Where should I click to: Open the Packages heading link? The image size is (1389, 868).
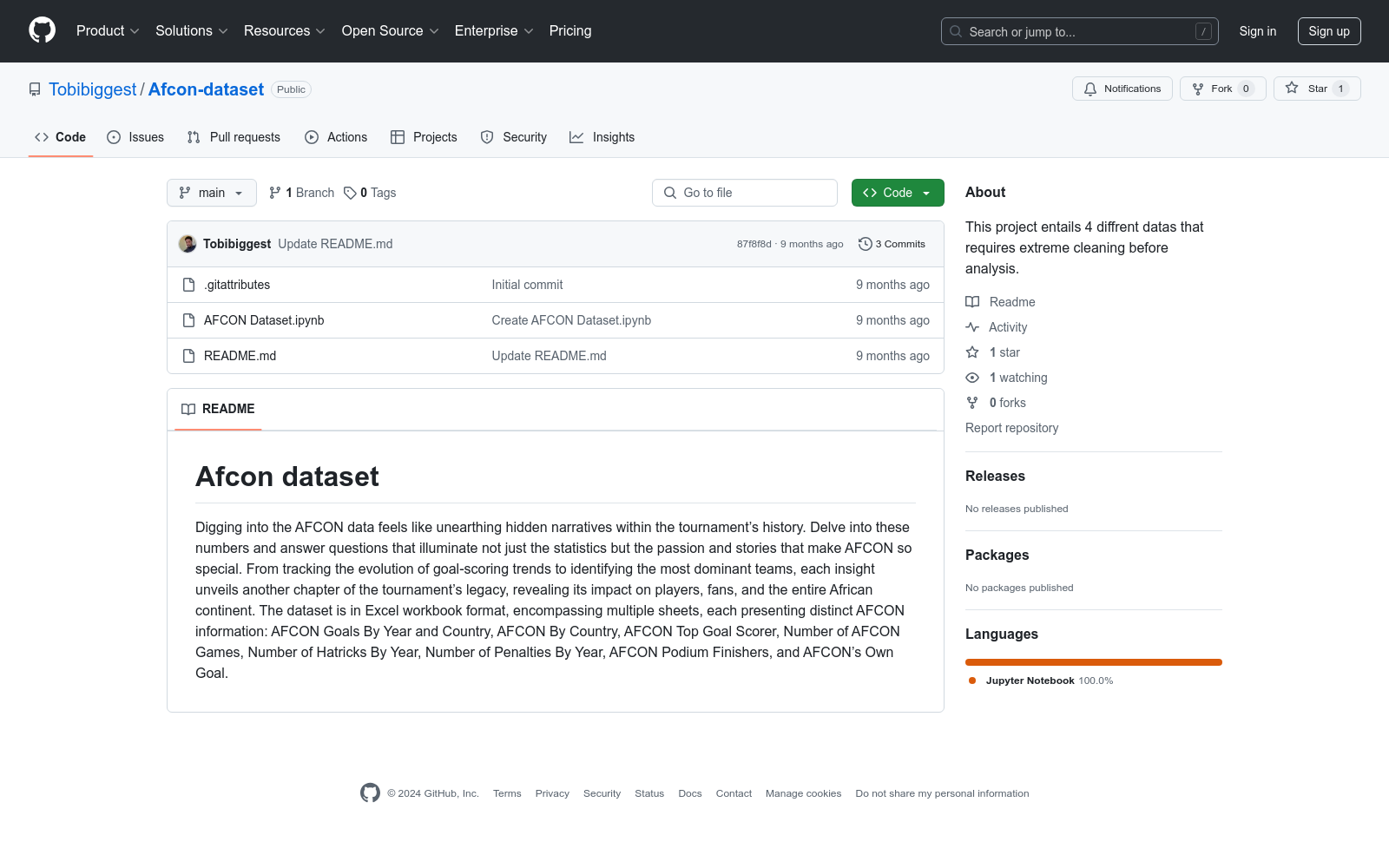point(997,555)
